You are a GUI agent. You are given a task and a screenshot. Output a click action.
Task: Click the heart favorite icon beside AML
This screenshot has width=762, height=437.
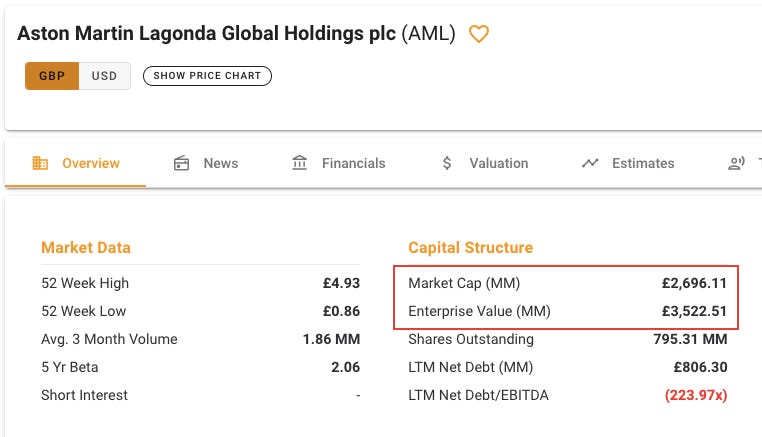(479, 34)
